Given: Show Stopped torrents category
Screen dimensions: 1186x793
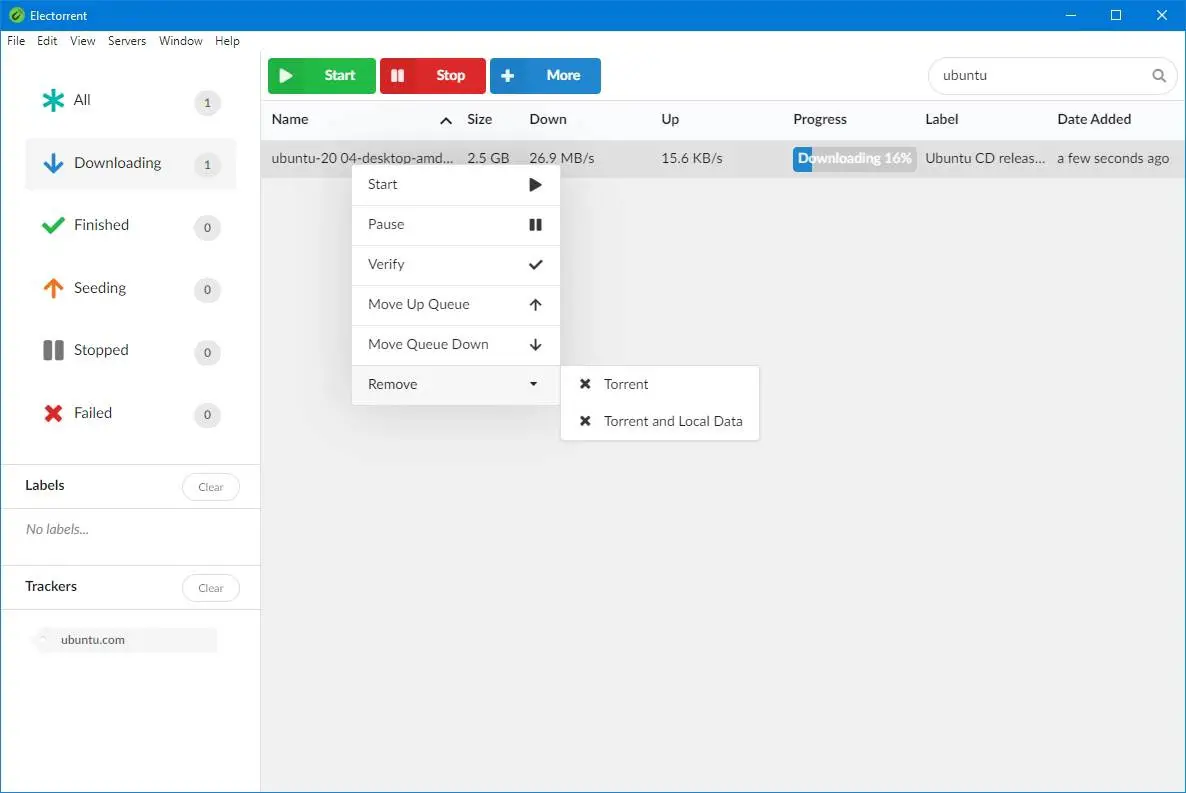Looking at the screenshot, I should tap(131, 350).
